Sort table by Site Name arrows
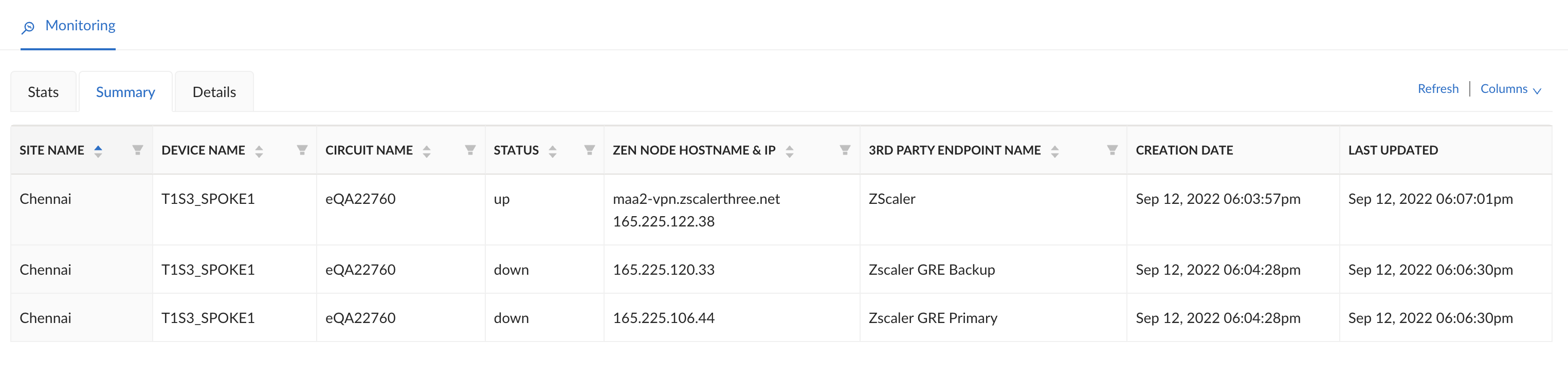Image resolution: width=1568 pixels, height=380 pixels. pos(98,151)
